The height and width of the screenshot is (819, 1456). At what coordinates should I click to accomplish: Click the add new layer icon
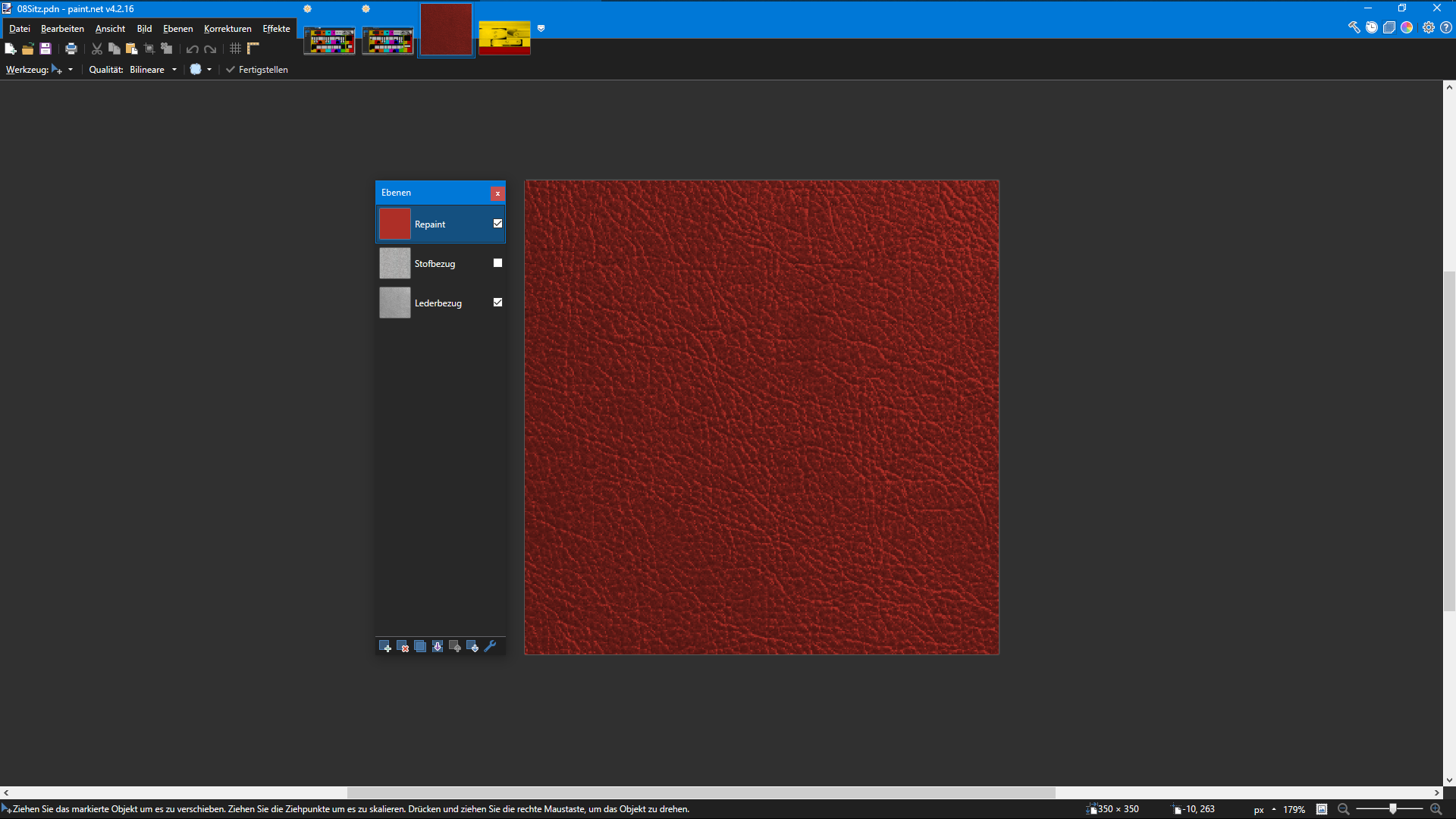(x=384, y=647)
